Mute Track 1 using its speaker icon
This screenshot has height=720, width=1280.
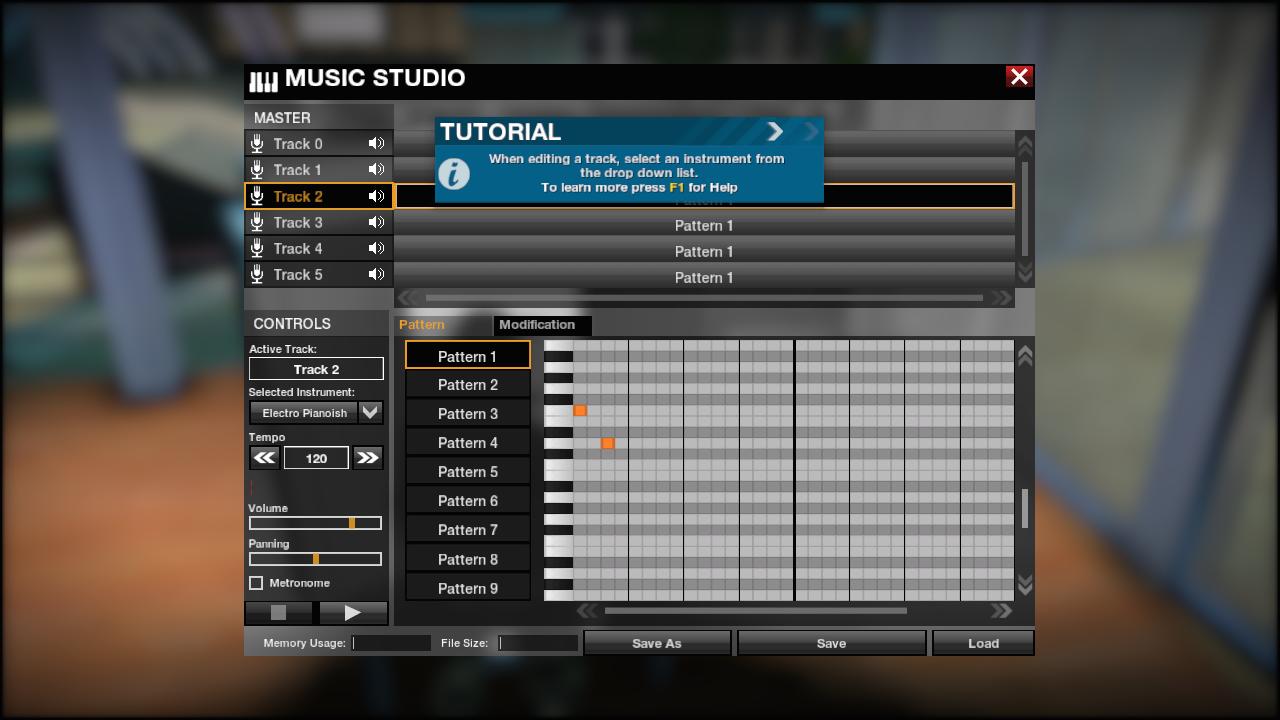click(x=376, y=170)
